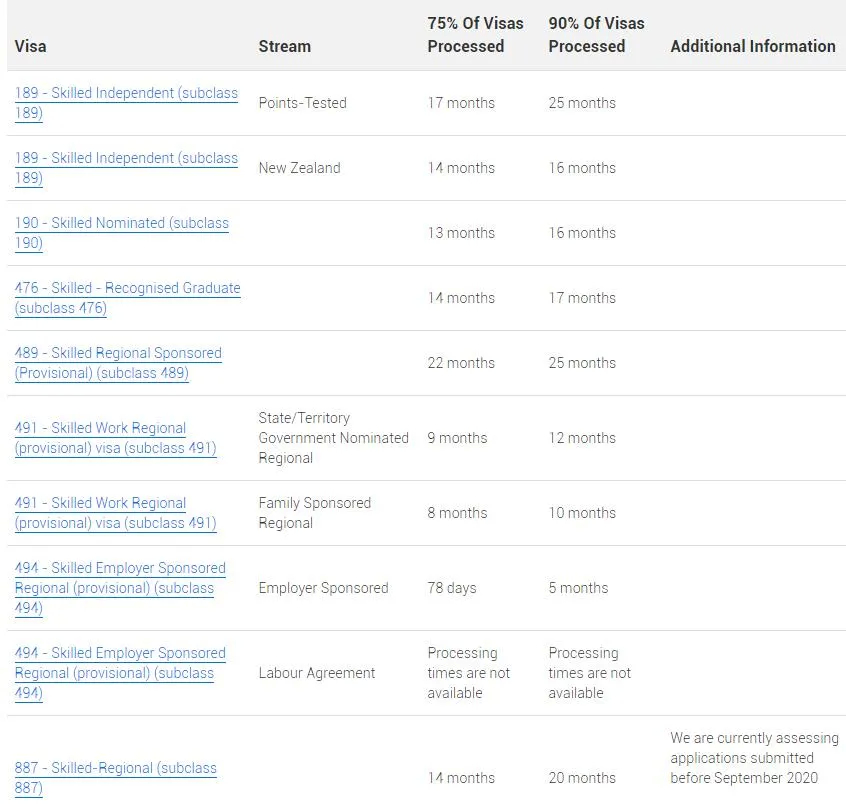Screen dimensions: 846x804
Task: Open the 189 Skilled Independent New Zealand link
Action: [126, 168]
